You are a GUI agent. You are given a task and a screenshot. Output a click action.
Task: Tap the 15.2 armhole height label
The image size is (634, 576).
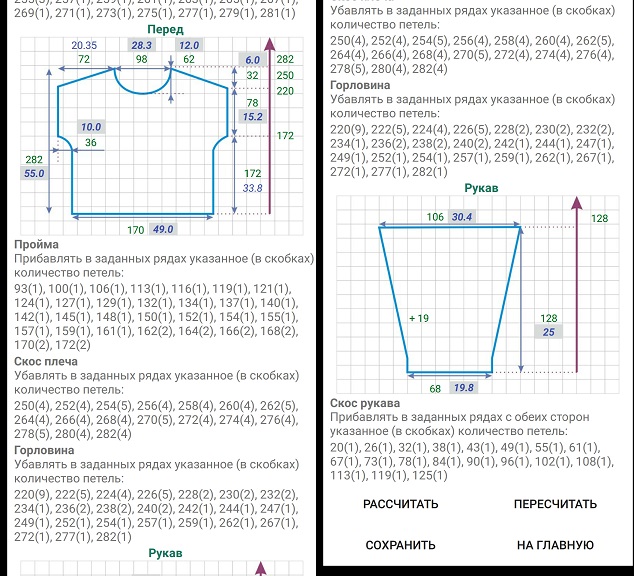click(253, 117)
